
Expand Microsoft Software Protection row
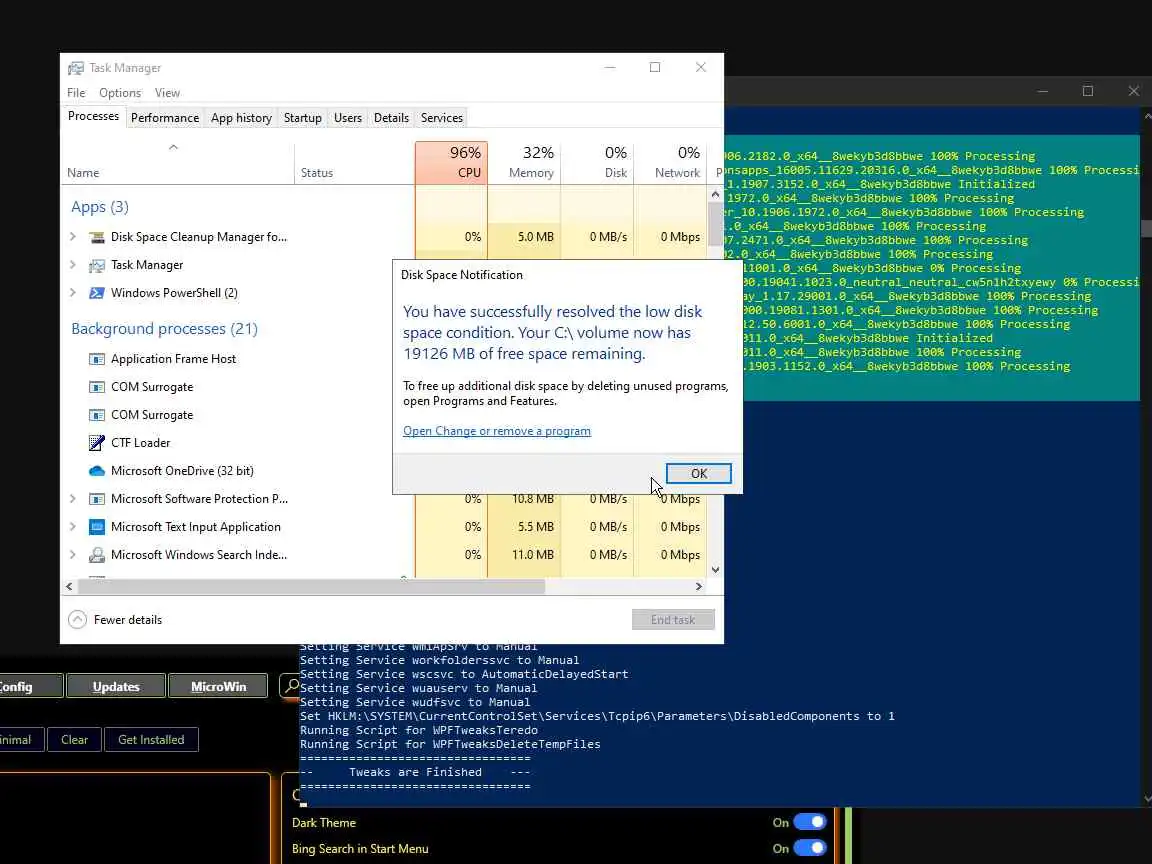click(x=73, y=498)
